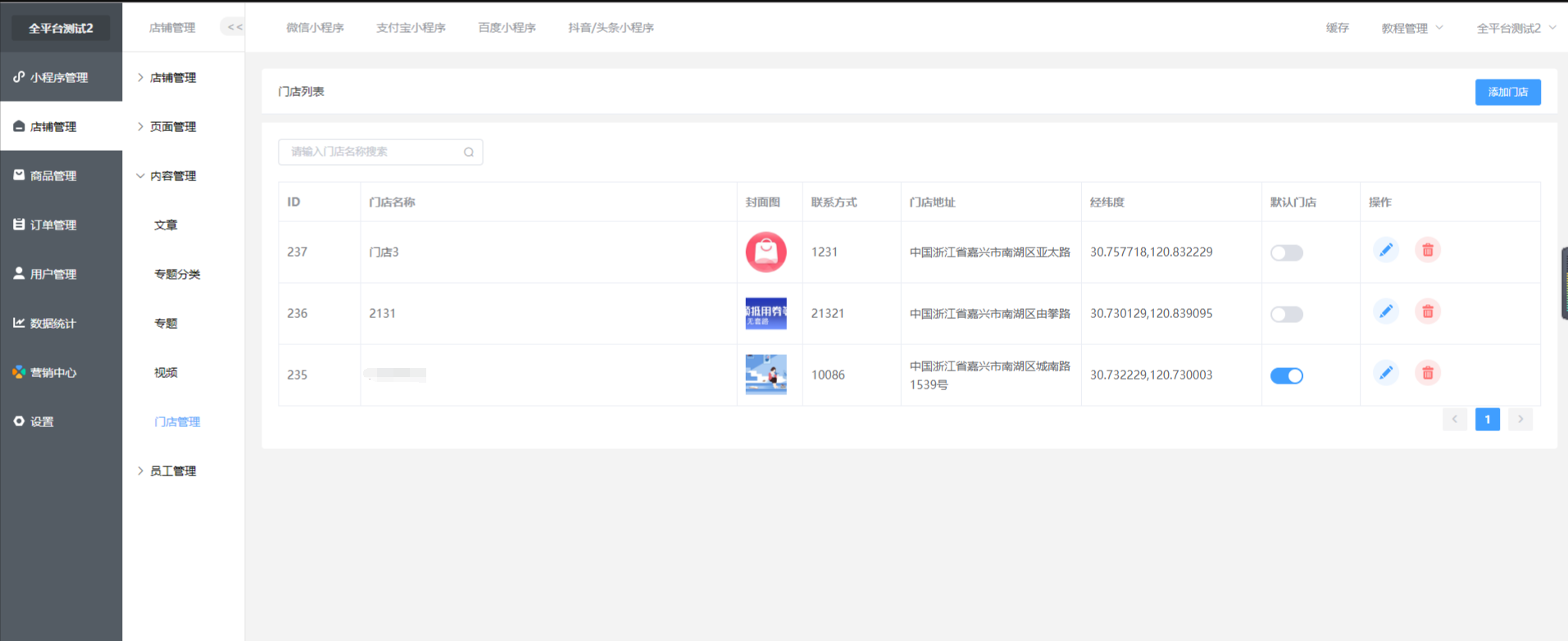This screenshot has height=641, width=1568.
Task: Open 文章 submenu item
Action: [x=166, y=225]
